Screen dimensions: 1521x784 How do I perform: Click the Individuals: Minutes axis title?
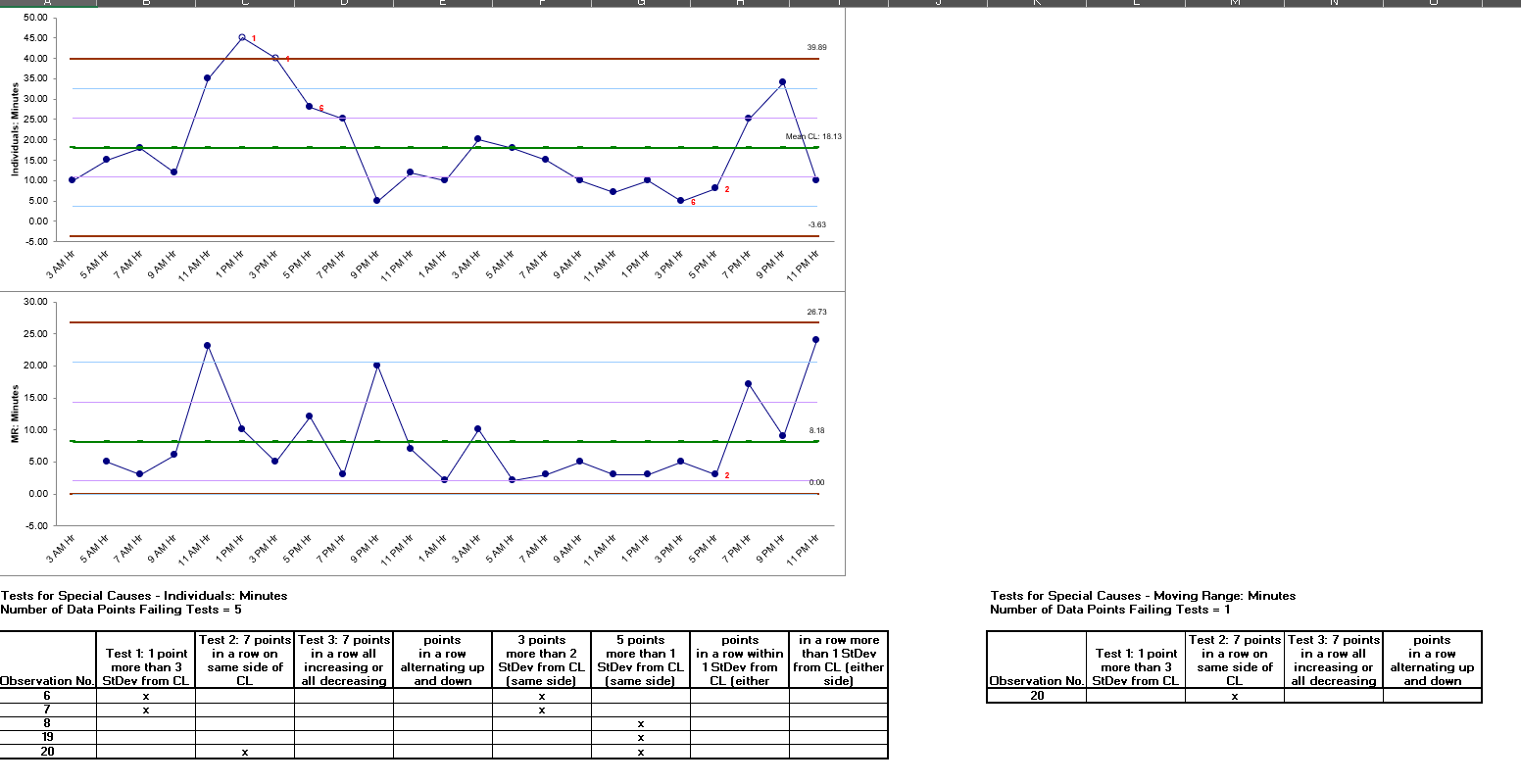15,127
